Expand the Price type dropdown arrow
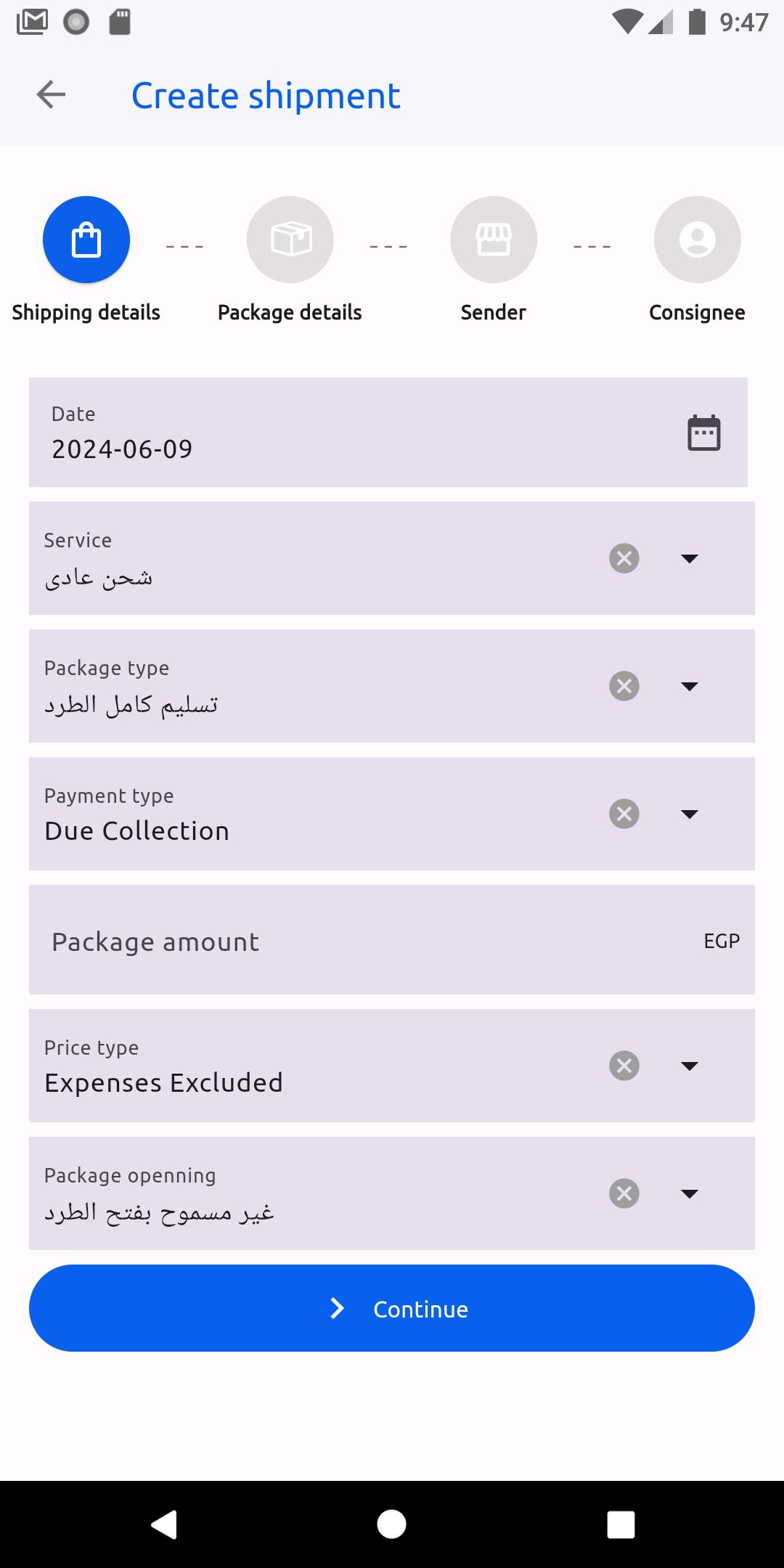This screenshot has width=784, height=1568. coord(690,1066)
